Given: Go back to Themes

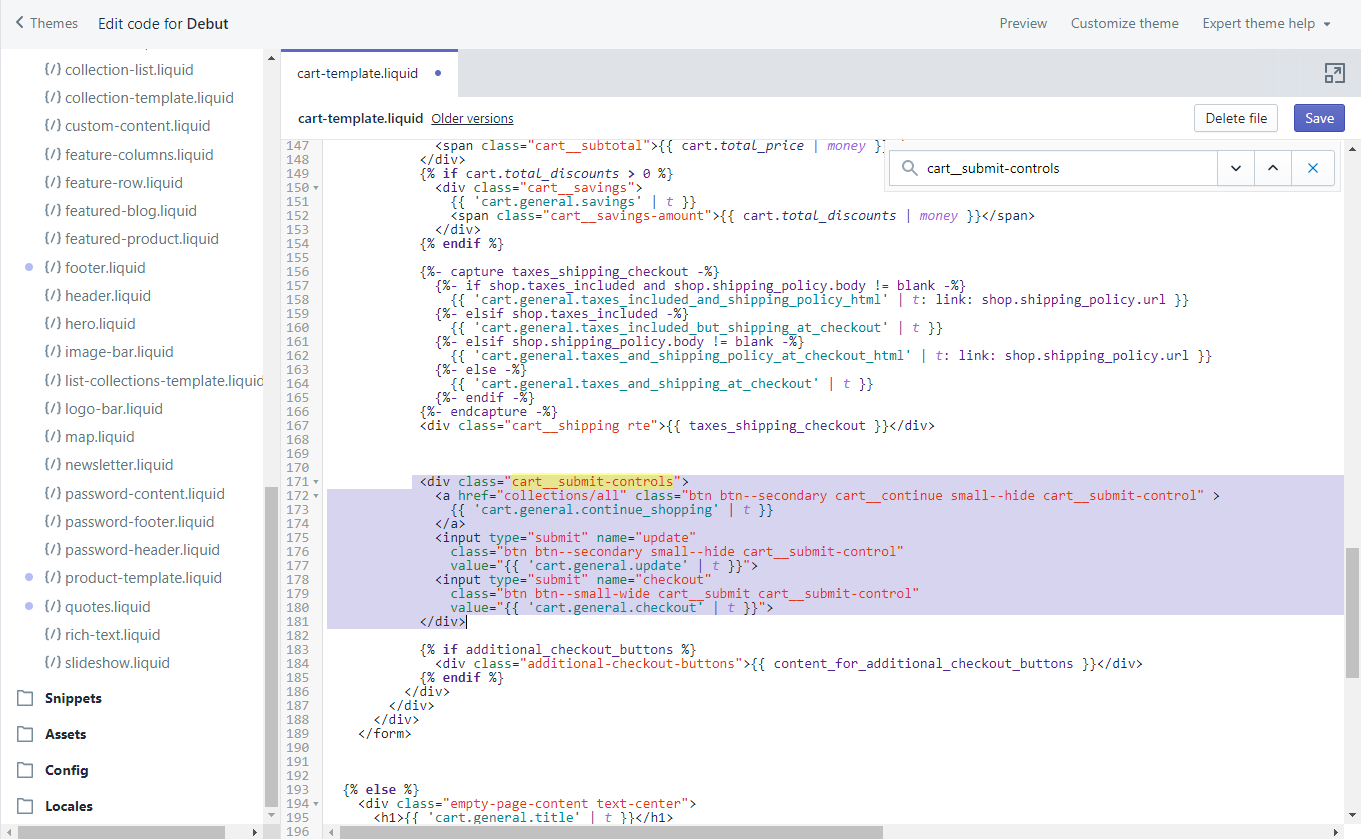Looking at the screenshot, I should (46, 23).
